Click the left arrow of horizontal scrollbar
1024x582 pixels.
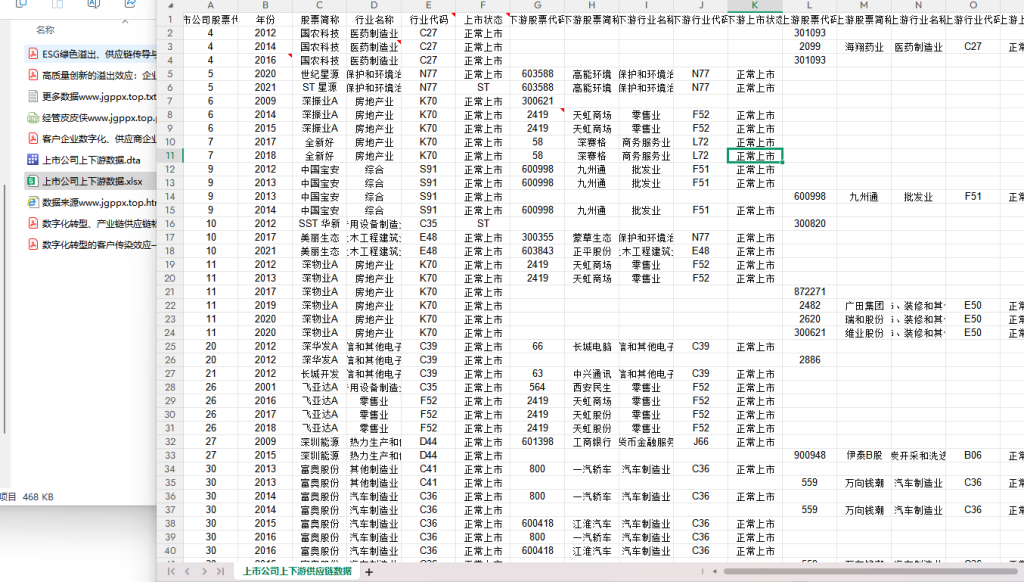coord(714,572)
